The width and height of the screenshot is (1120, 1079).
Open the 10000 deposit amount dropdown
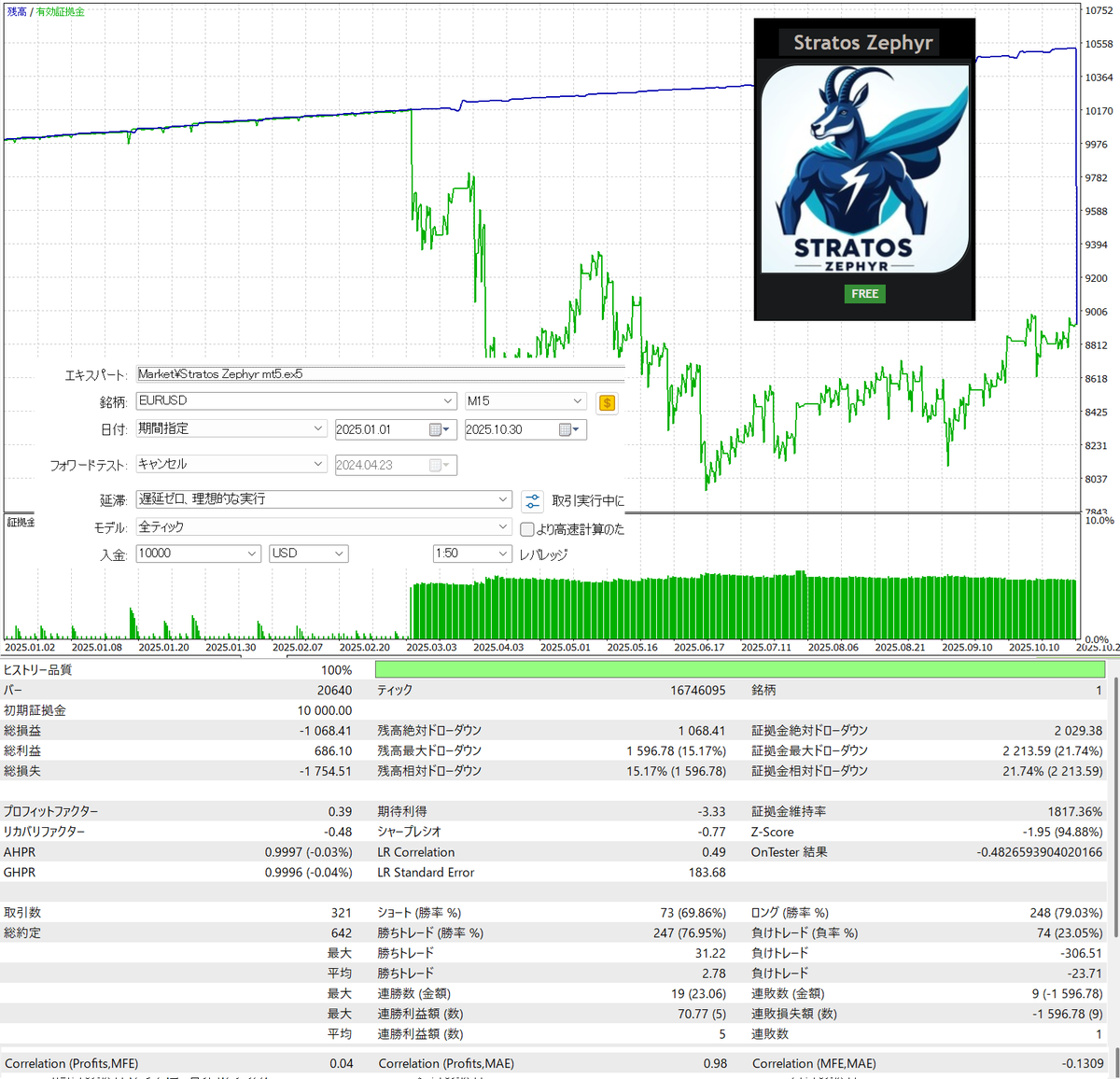click(x=252, y=554)
